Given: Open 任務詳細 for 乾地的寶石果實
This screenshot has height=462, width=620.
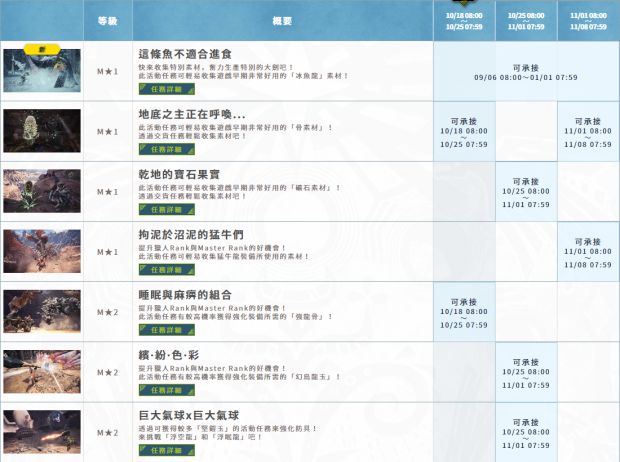Looking at the screenshot, I should coord(166,209).
